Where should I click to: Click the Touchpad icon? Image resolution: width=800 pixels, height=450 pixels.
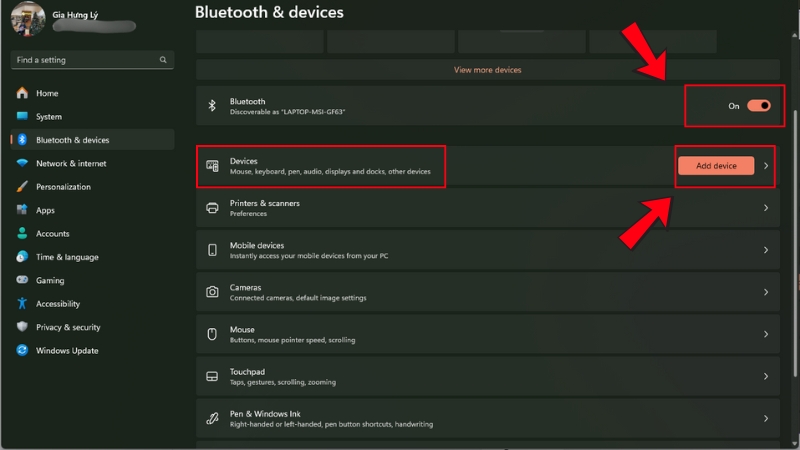pos(212,377)
